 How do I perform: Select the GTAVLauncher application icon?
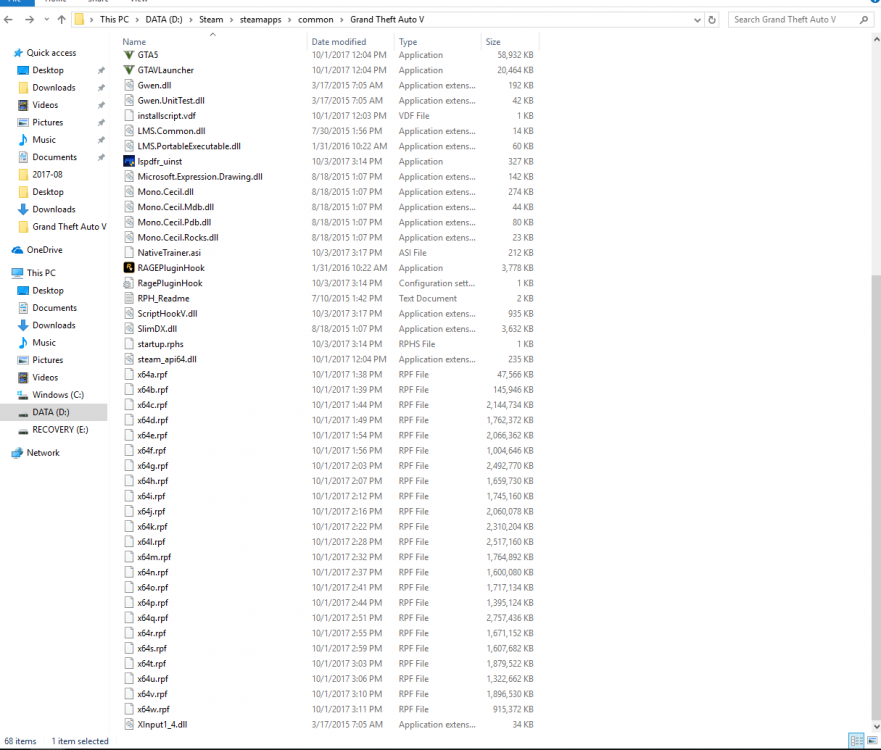[x=129, y=70]
